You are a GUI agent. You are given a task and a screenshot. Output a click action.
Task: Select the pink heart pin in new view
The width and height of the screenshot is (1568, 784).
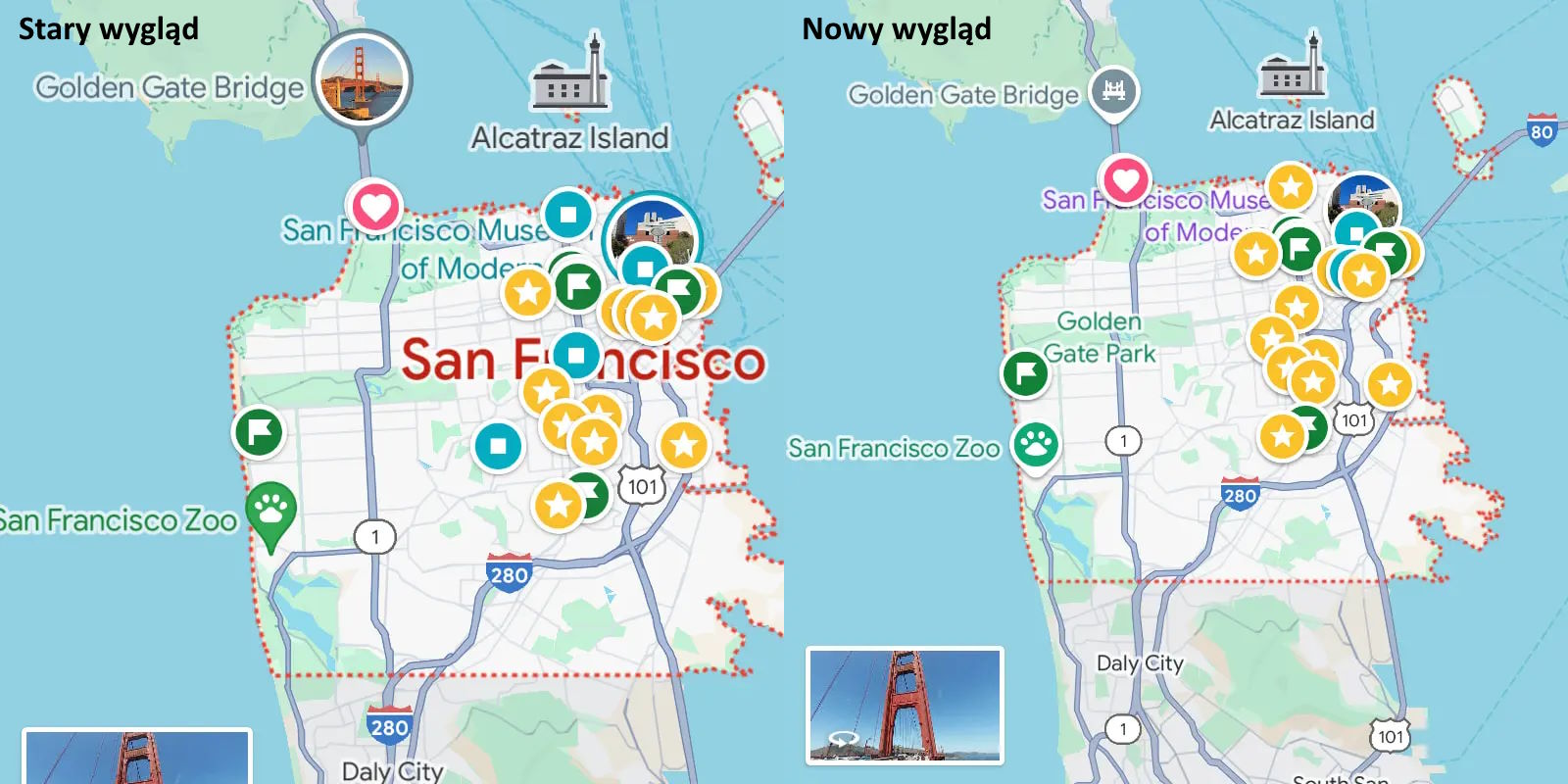tap(1125, 180)
